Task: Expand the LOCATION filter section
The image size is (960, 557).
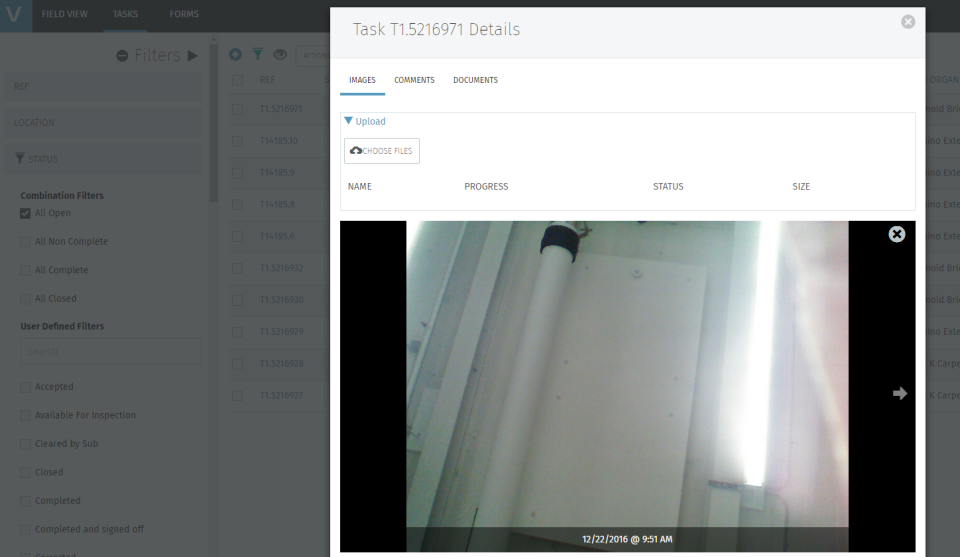Action: click(103, 122)
